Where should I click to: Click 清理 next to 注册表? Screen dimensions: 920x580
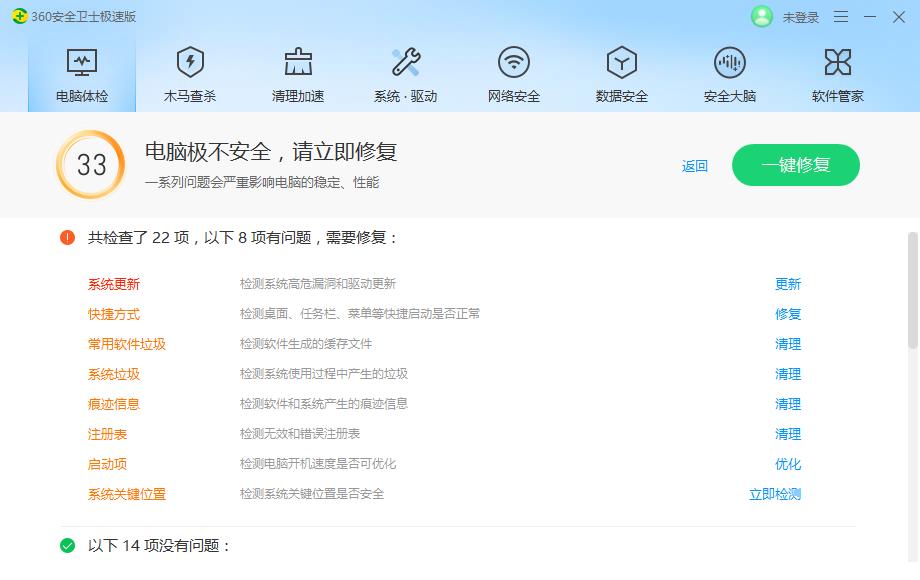point(789,434)
